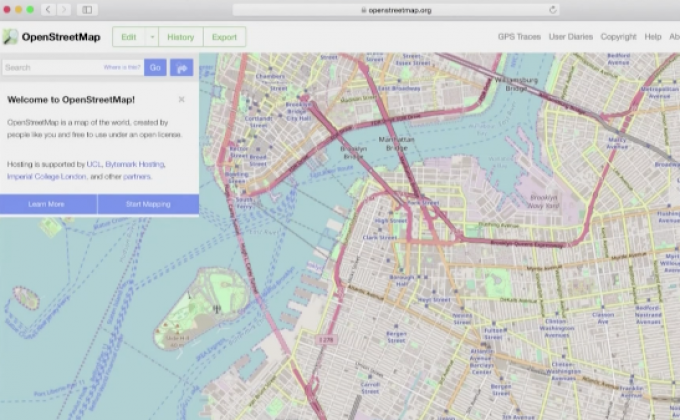Go to User Diaries
The image size is (680, 420).
(570, 37)
